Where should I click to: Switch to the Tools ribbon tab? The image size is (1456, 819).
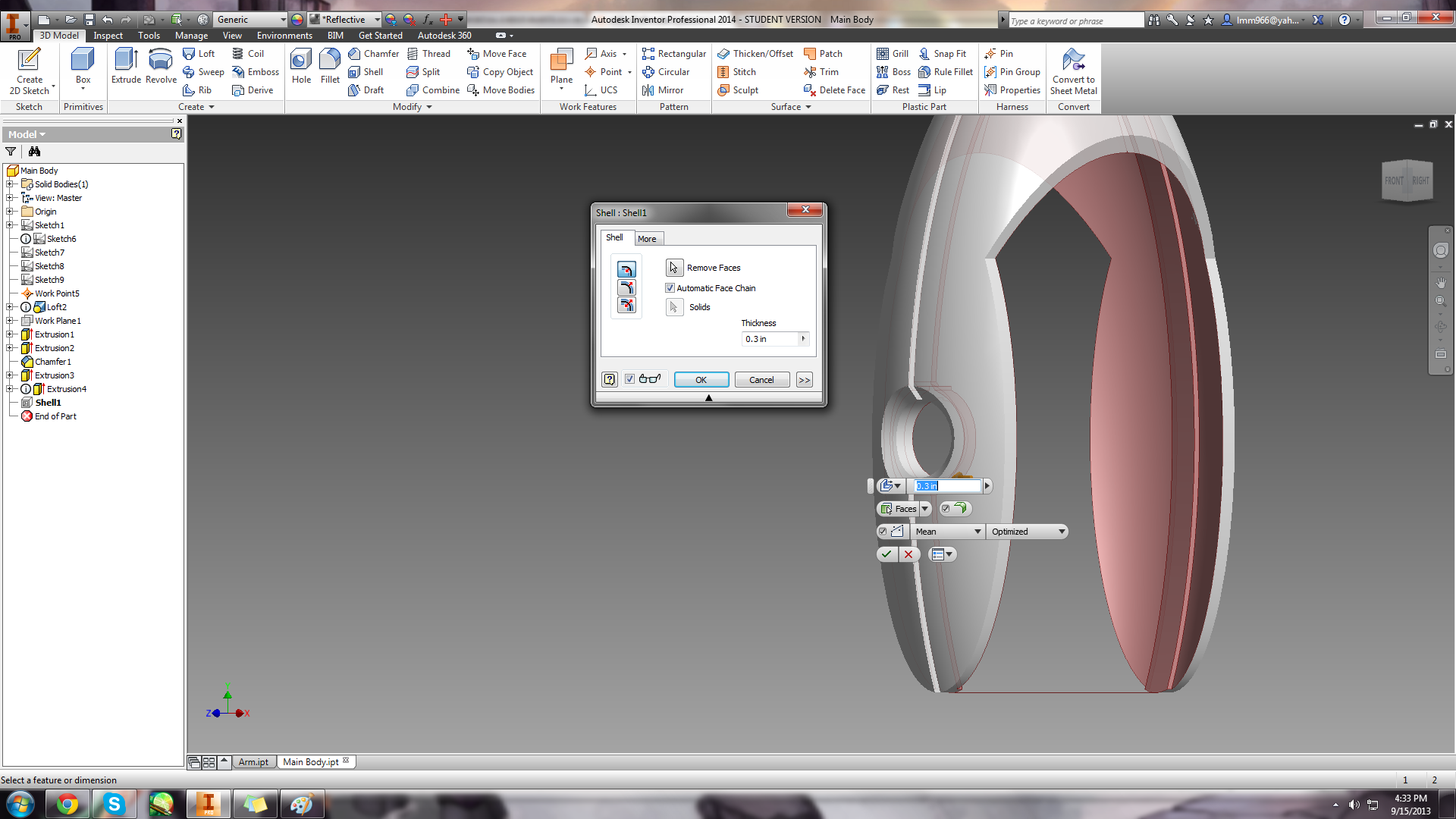point(149,36)
